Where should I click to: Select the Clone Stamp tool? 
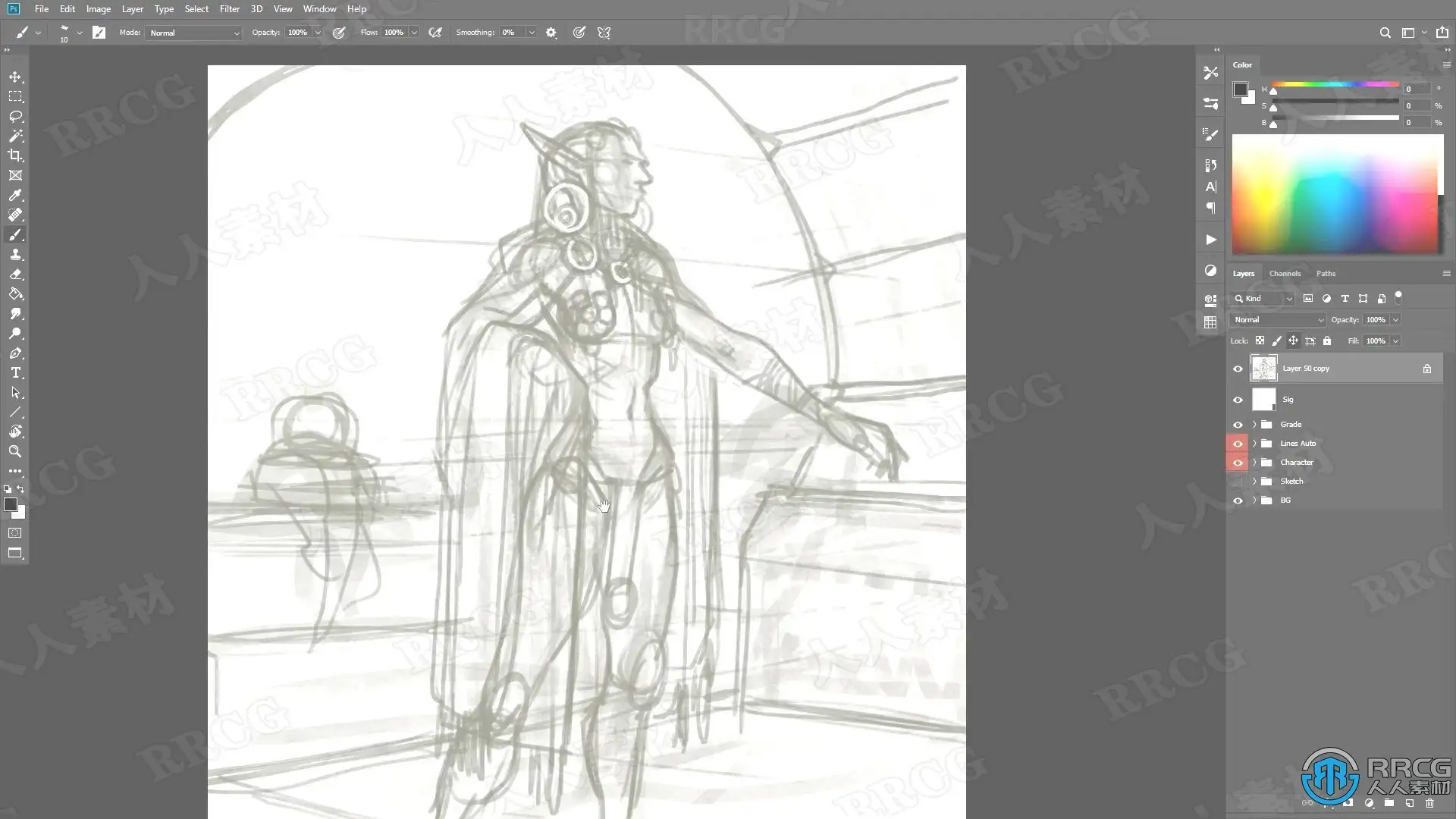[15, 255]
